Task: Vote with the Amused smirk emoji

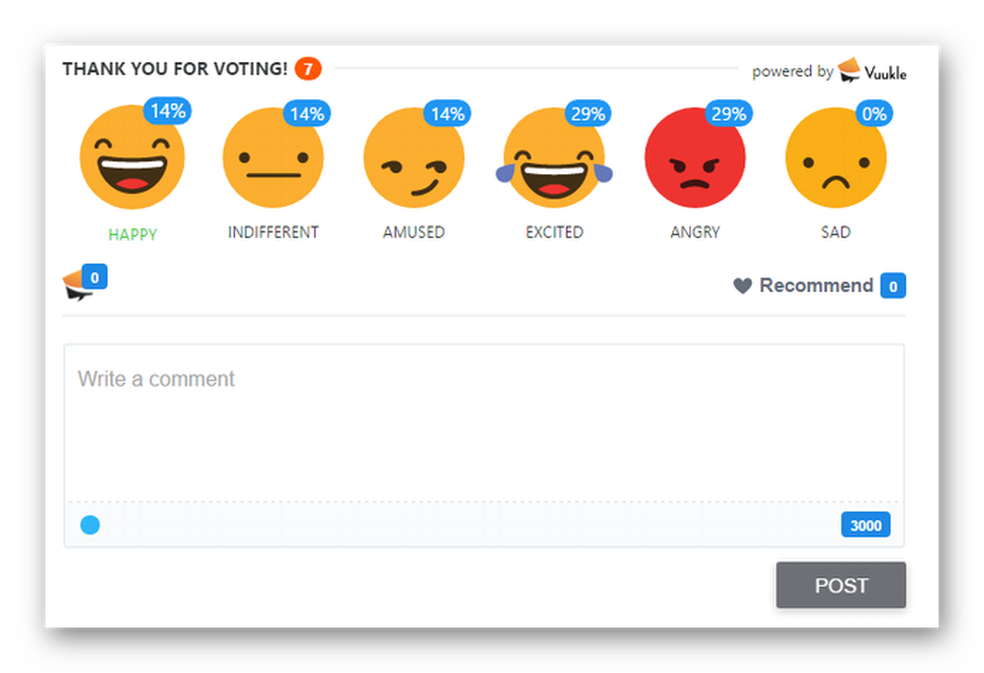Action: 413,158
